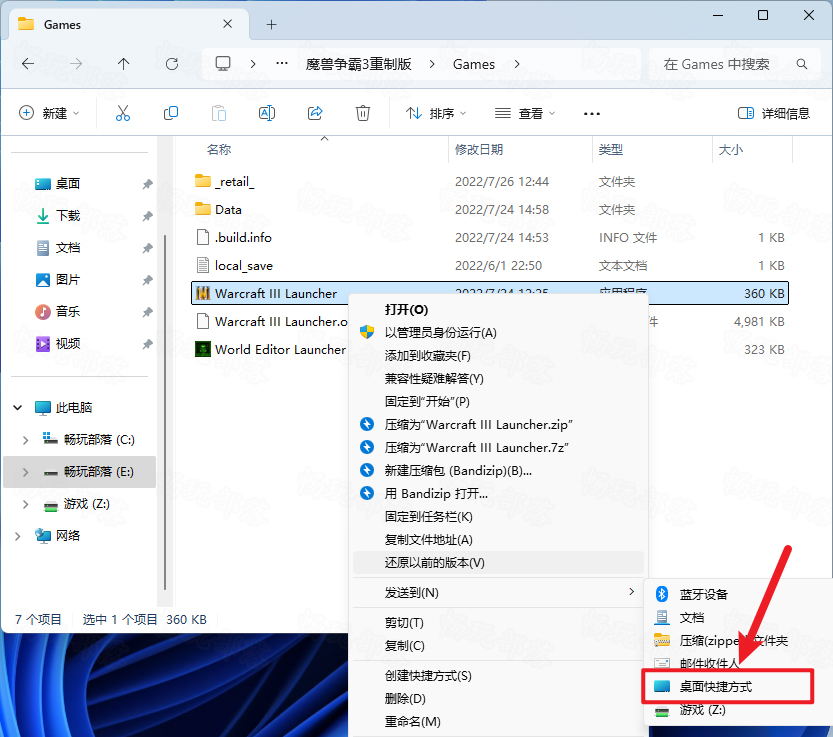833x737 pixels.
Task: Close the Games tab
Action: click(x=227, y=24)
